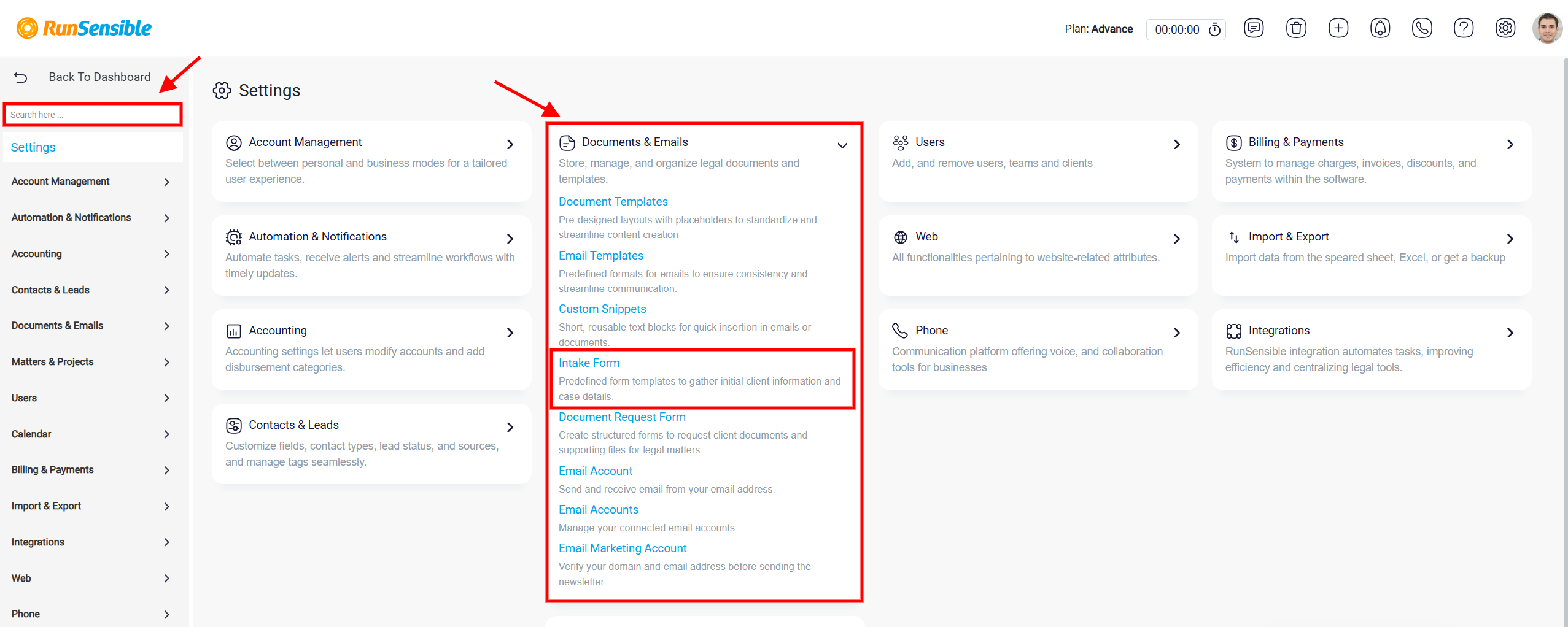Image resolution: width=1568 pixels, height=627 pixels.
Task: Open the Document Templates link
Action: click(x=613, y=202)
